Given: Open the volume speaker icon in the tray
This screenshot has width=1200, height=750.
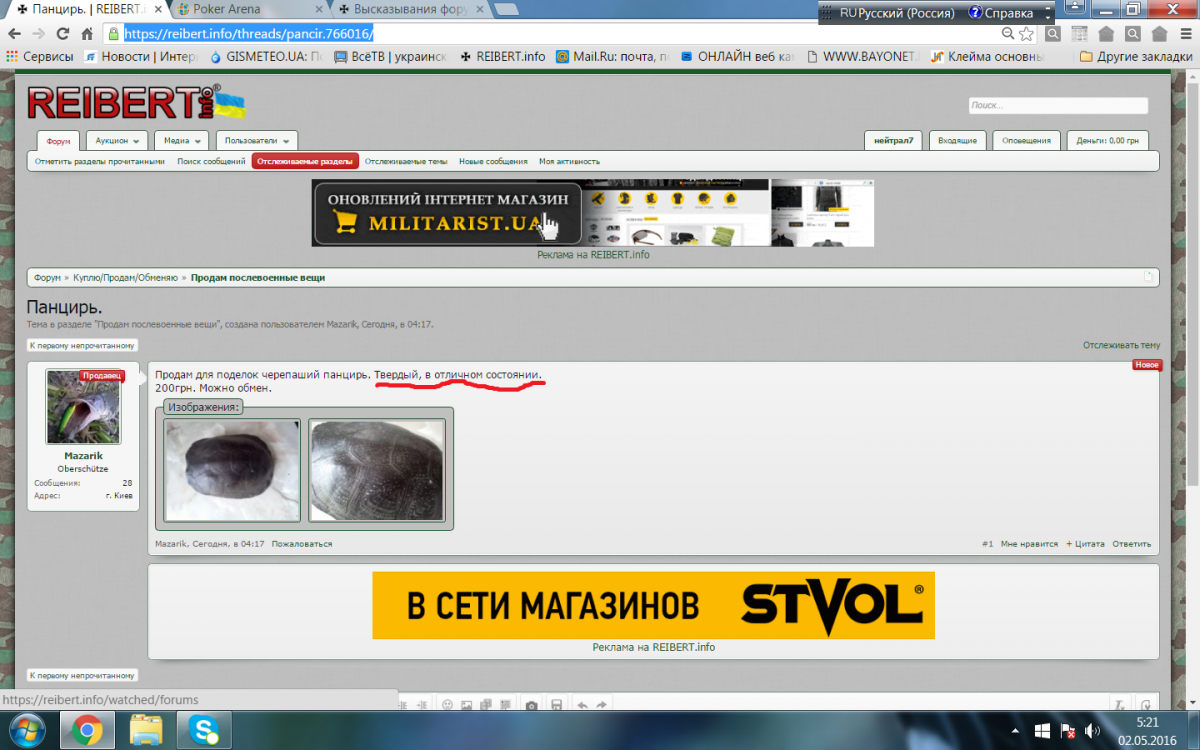Looking at the screenshot, I should click(x=1092, y=731).
